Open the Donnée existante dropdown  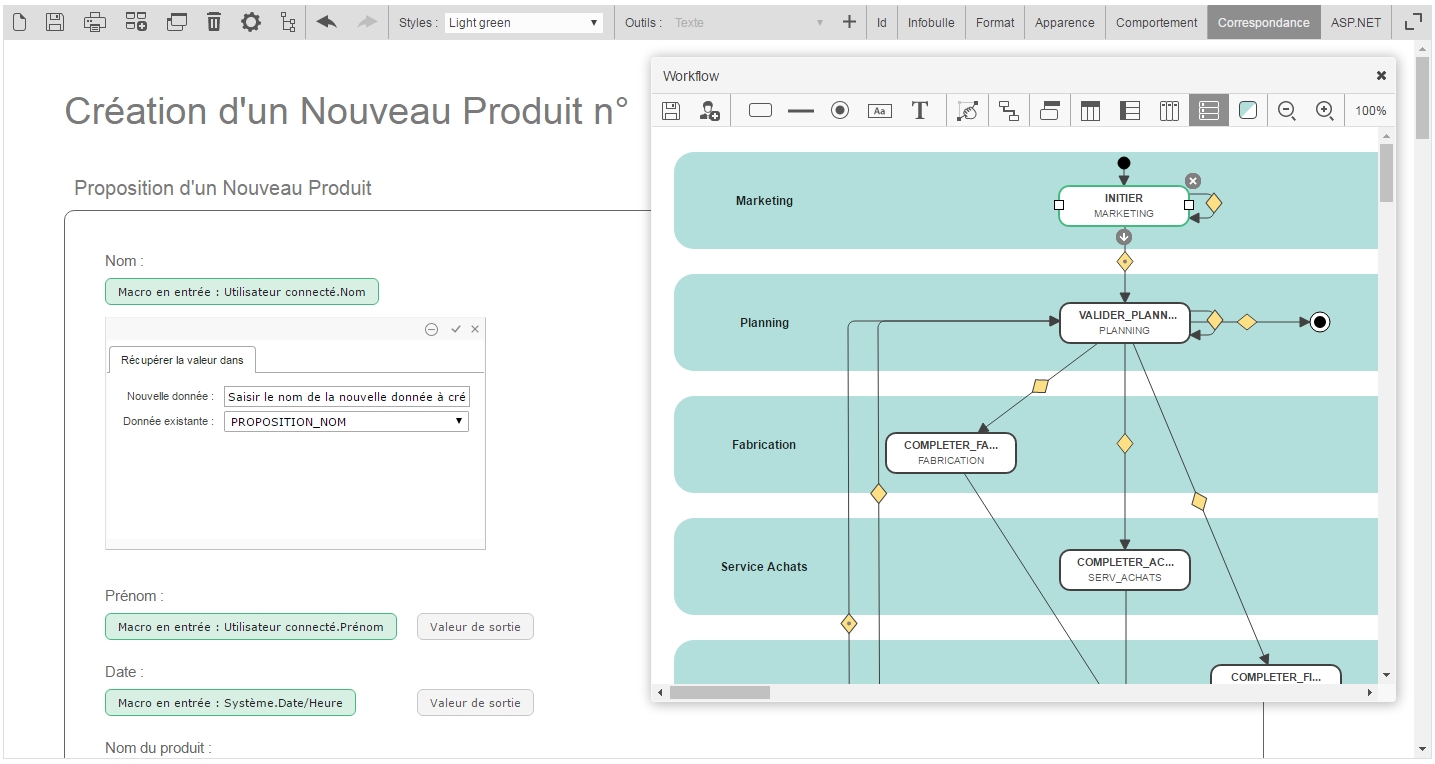point(346,422)
